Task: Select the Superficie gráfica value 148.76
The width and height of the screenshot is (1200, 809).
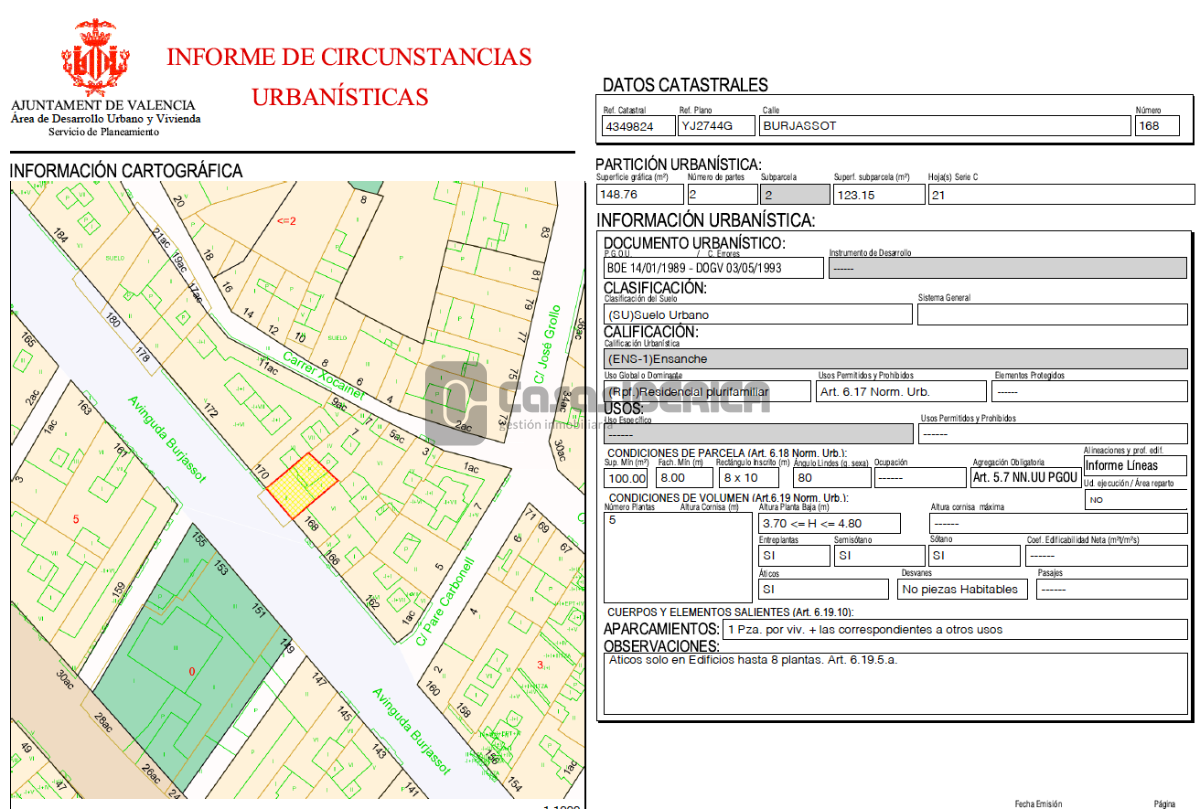Action: [639, 195]
